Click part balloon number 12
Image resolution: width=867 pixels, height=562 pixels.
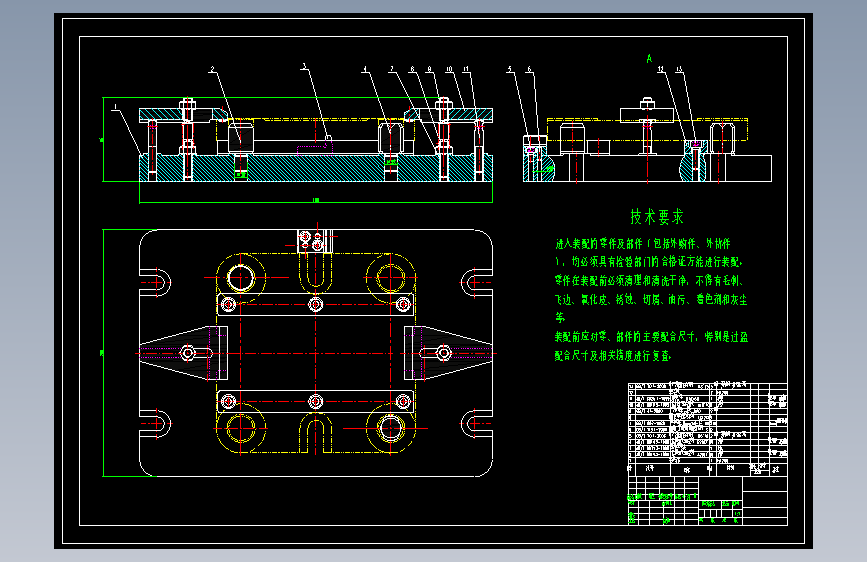661,70
